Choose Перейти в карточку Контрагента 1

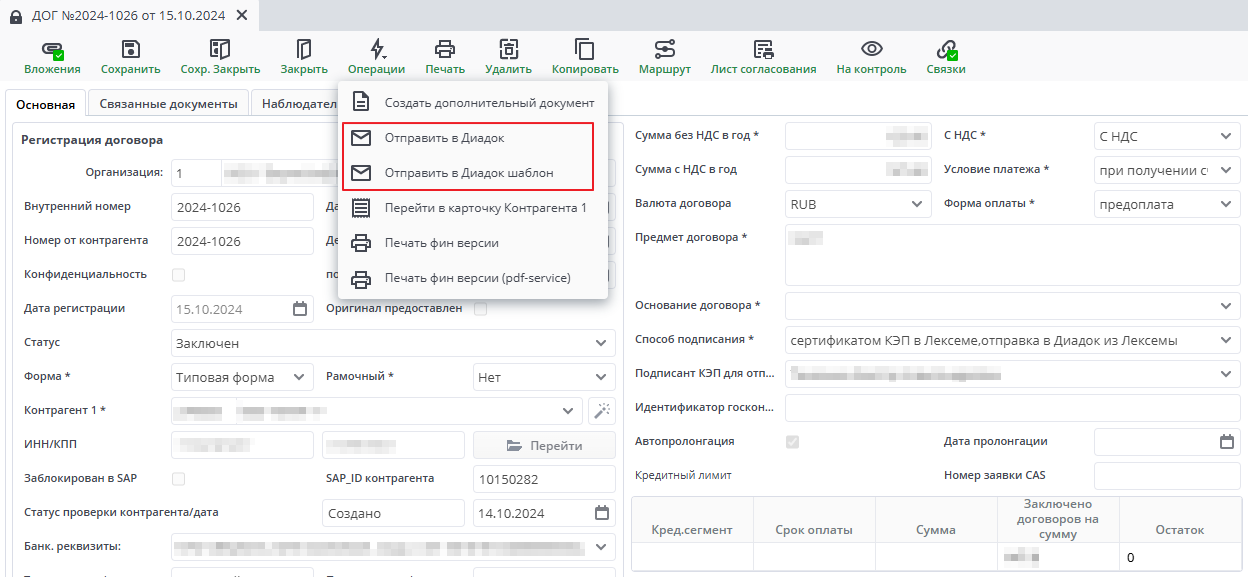coord(473,208)
